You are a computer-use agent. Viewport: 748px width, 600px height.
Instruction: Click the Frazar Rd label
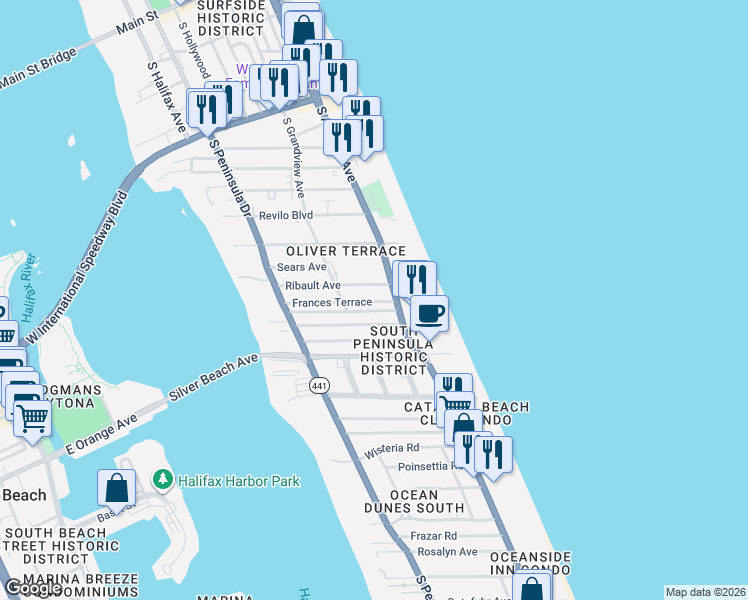pyautogui.click(x=434, y=536)
